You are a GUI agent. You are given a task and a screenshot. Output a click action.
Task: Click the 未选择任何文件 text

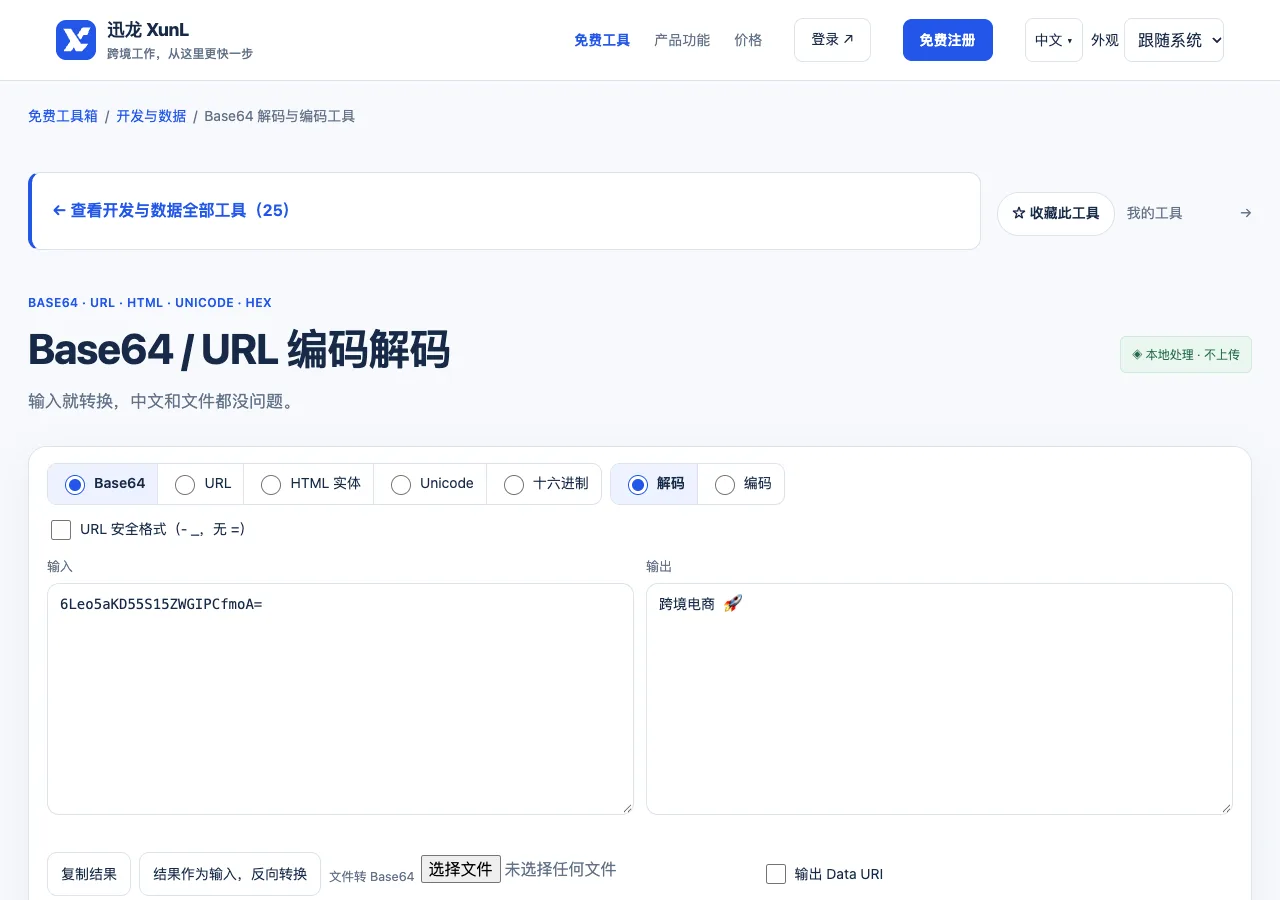560,869
